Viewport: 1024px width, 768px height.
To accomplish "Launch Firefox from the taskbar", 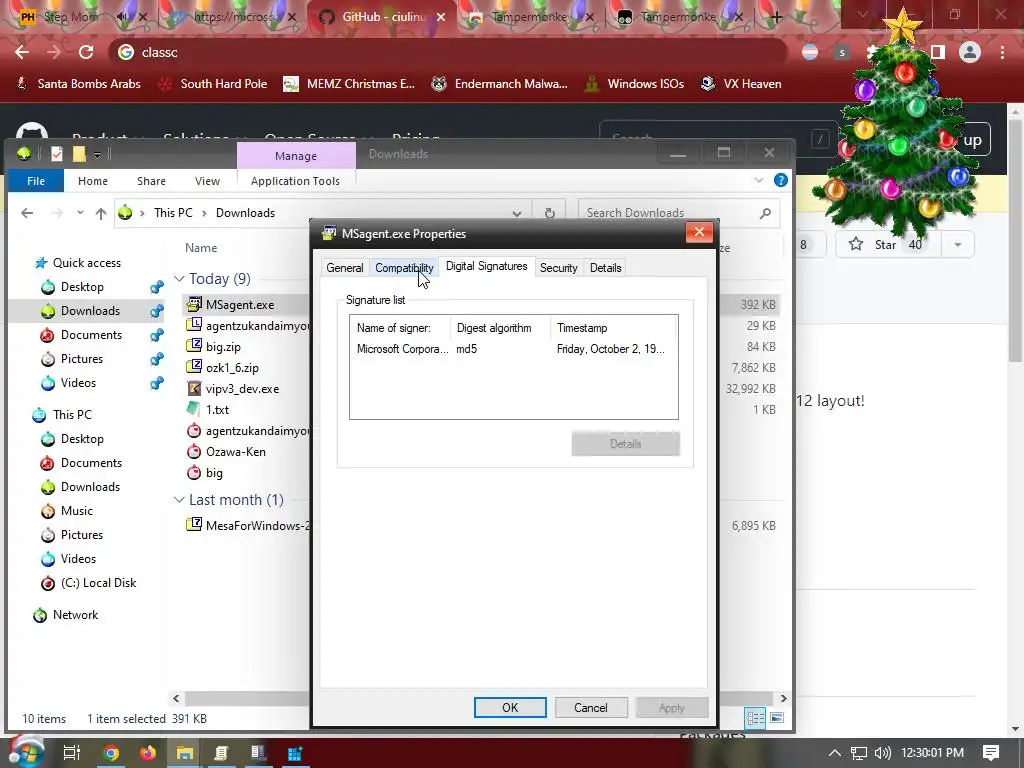I will click(x=148, y=753).
